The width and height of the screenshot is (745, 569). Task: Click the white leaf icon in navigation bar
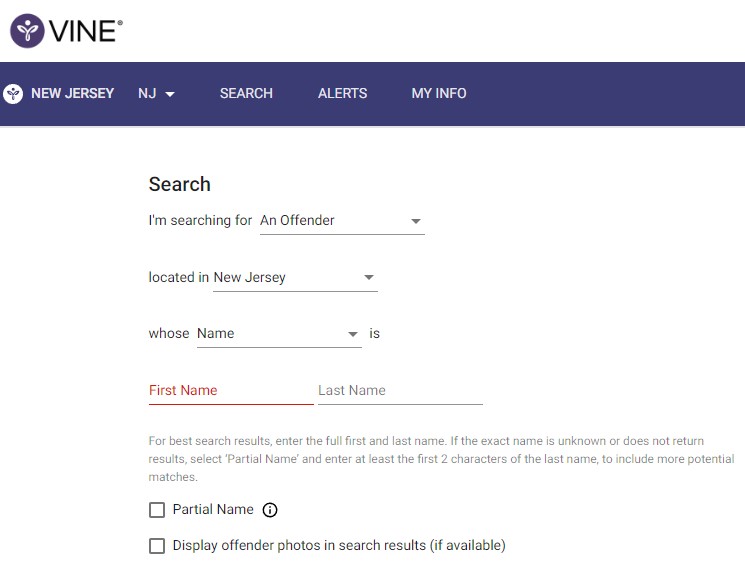pos(13,94)
